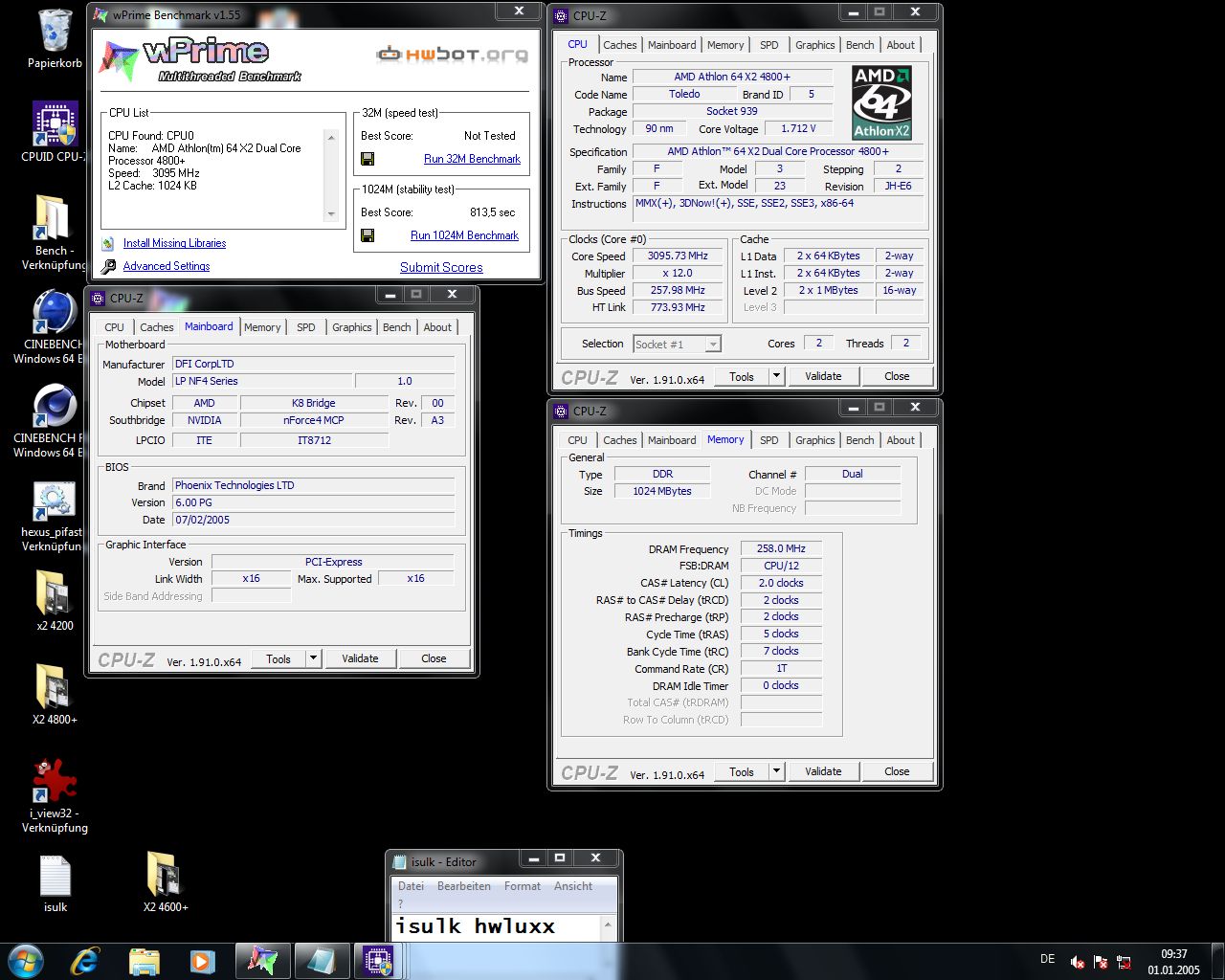The height and width of the screenshot is (980, 1225).
Task: Click the Editor text area scrollbar
Action: point(607,926)
